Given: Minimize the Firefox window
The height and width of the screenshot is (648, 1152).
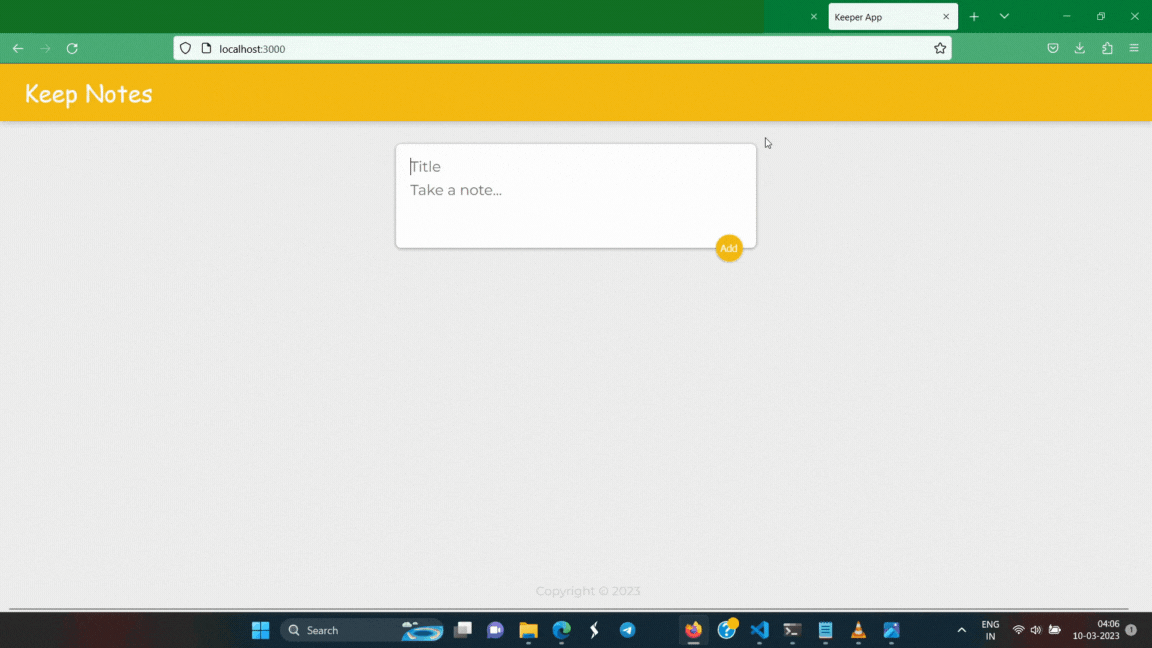Looking at the screenshot, I should [1067, 16].
